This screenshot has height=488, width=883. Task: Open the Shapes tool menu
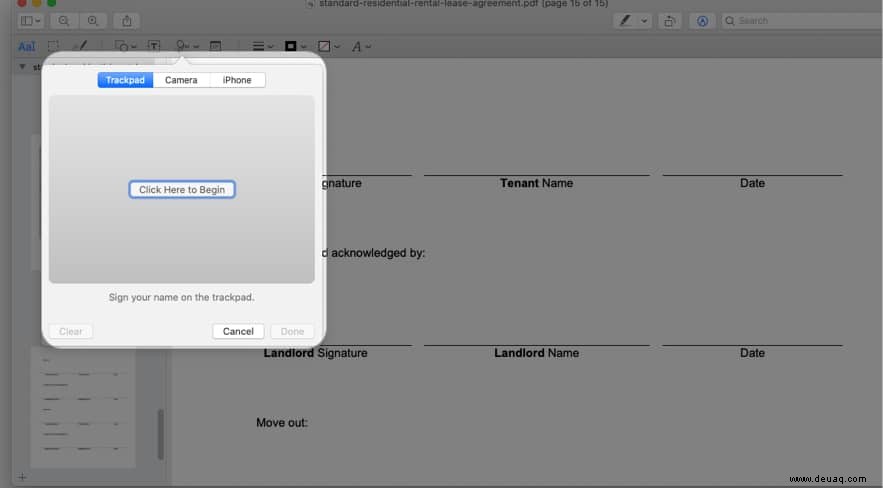coord(124,46)
